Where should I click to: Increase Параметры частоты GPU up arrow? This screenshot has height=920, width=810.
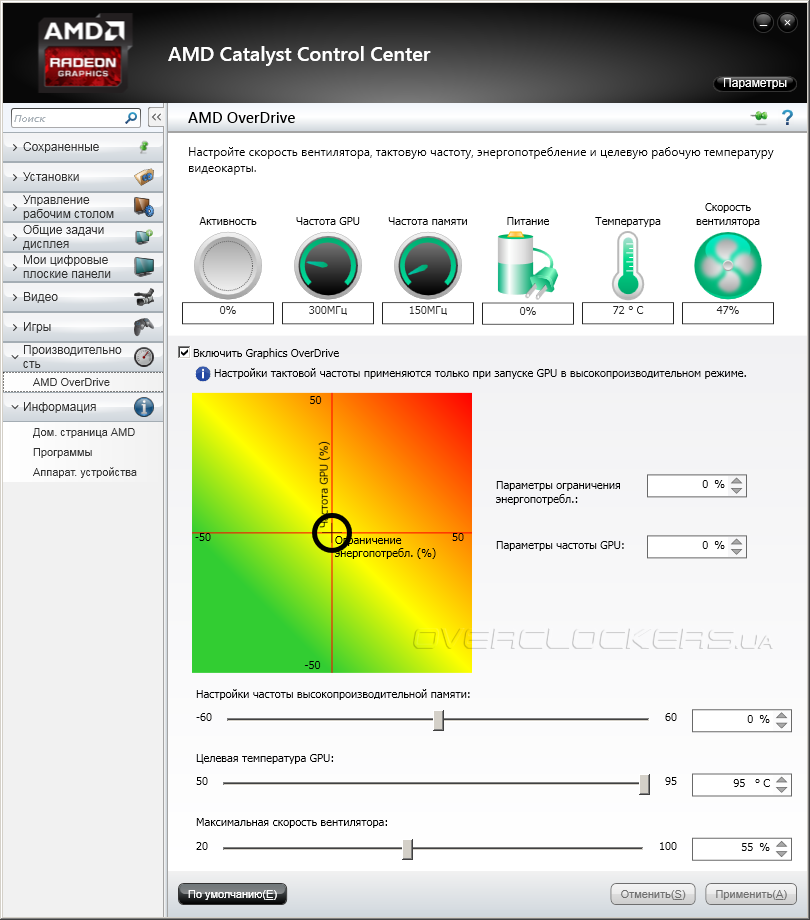737,542
